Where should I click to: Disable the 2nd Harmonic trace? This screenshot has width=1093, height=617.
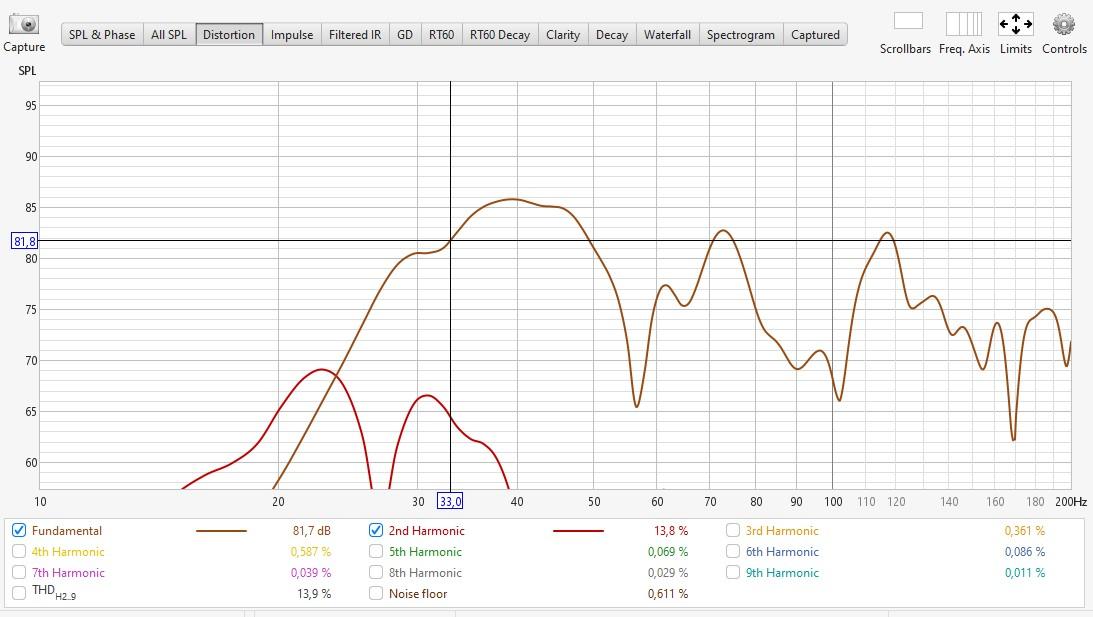[376, 531]
